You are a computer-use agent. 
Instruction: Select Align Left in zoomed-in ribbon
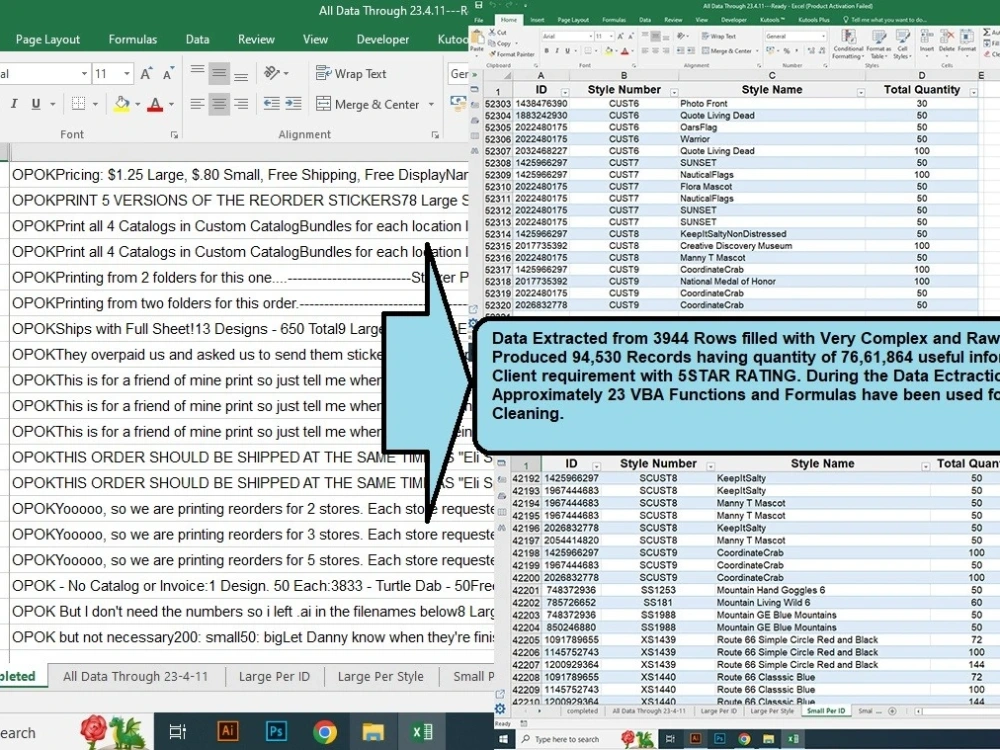198,104
